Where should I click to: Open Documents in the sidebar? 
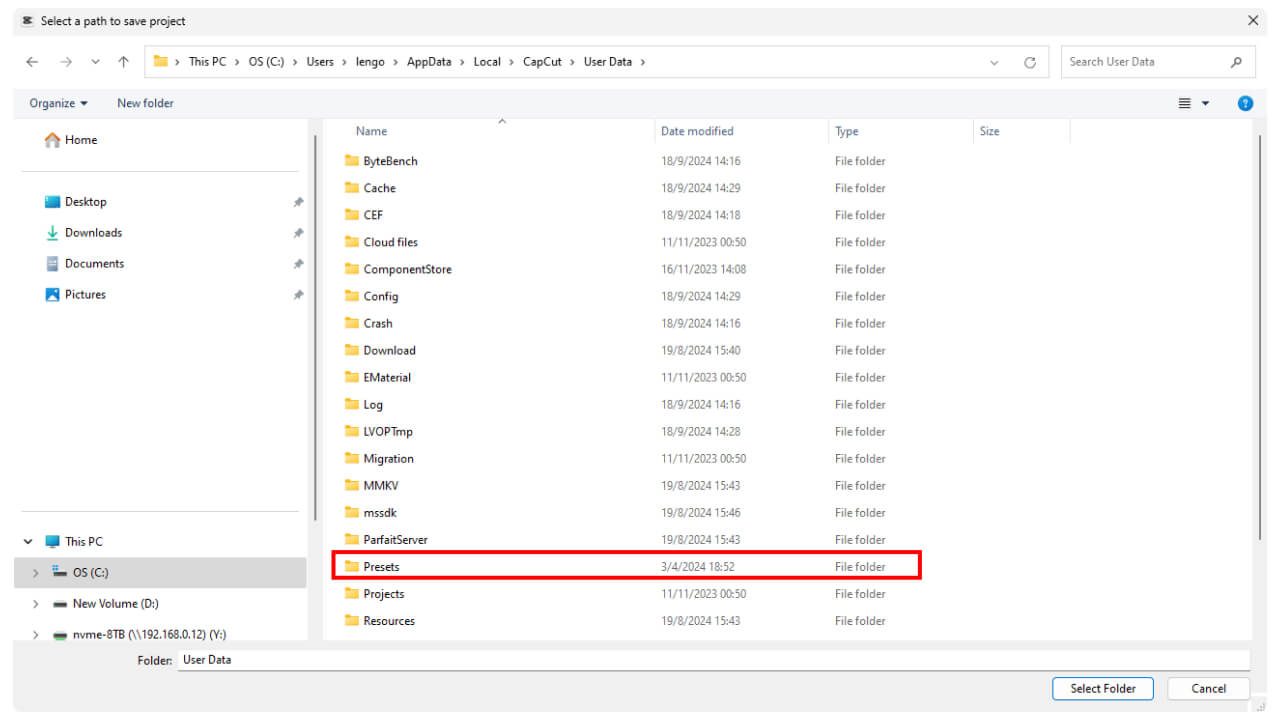[85, 264]
